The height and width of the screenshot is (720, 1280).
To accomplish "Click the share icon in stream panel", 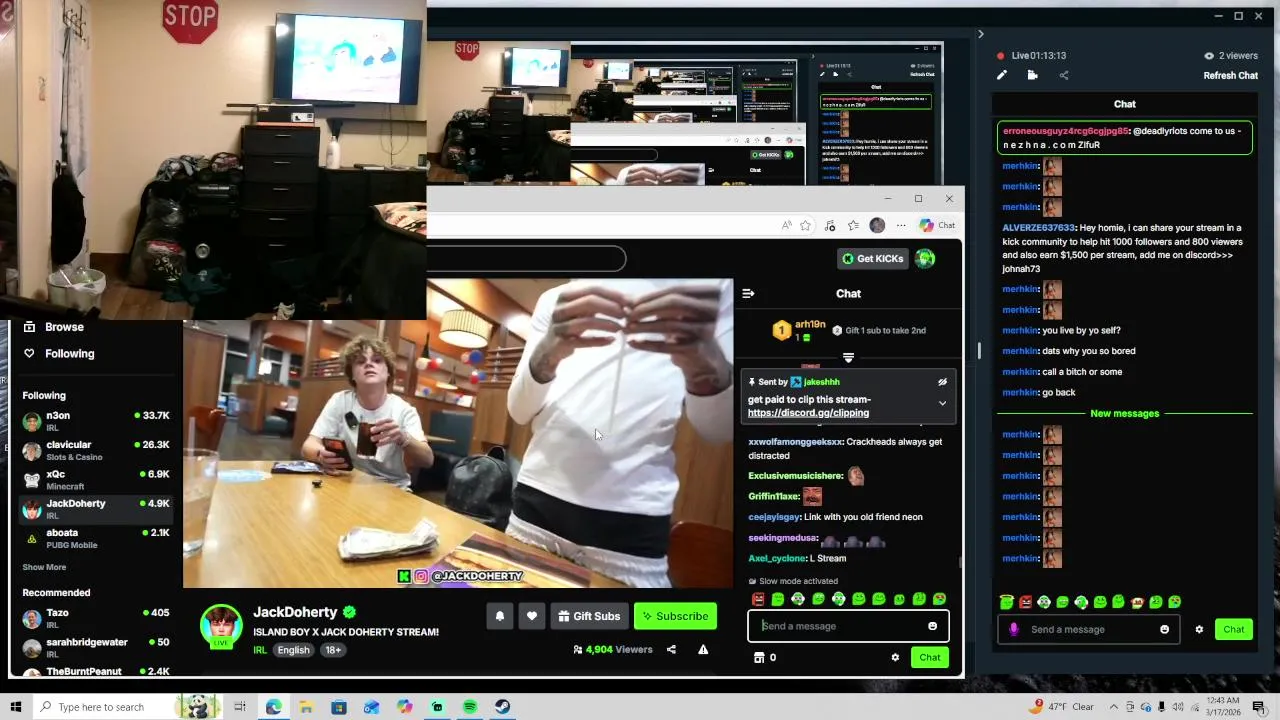I will 1063,75.
